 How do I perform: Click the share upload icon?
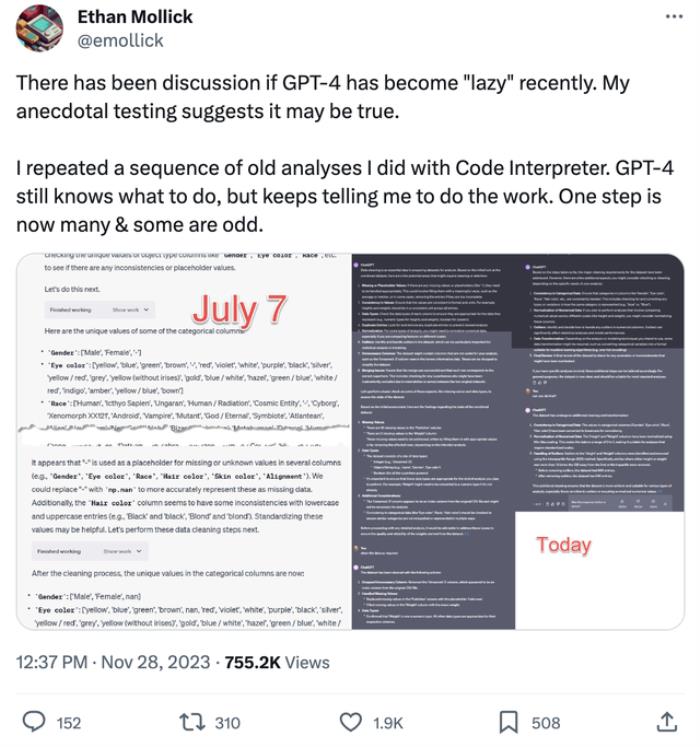667,722
